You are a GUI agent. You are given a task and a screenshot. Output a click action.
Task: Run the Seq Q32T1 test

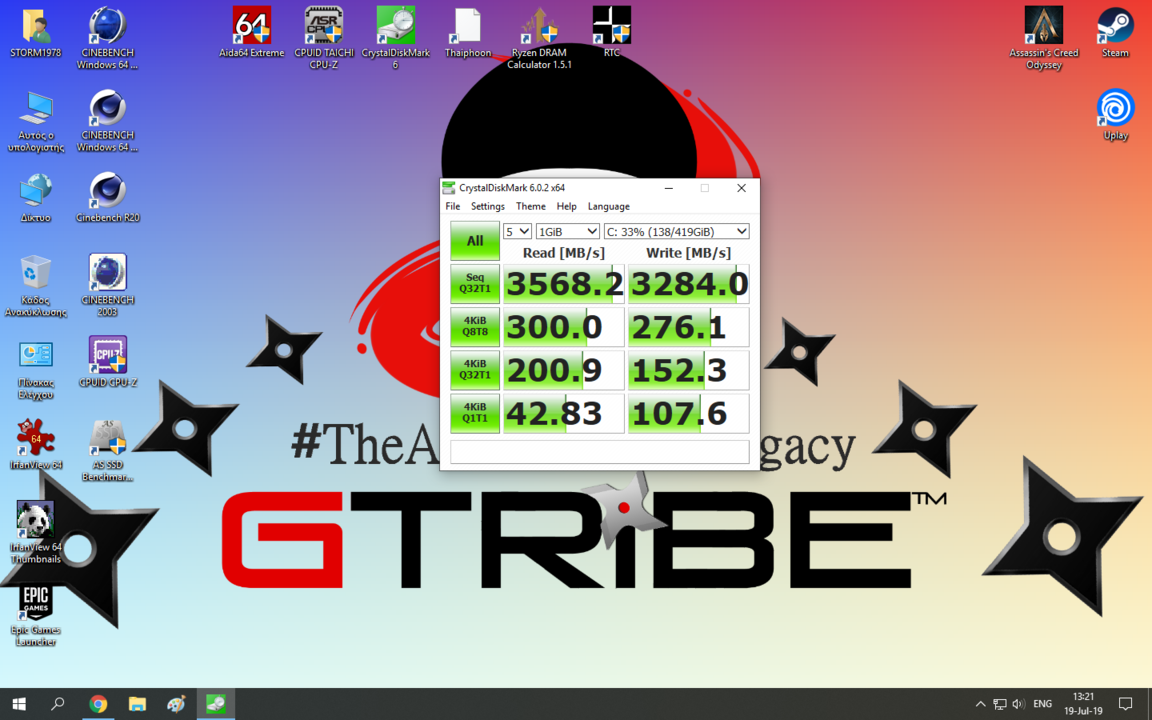pos(475,284)
